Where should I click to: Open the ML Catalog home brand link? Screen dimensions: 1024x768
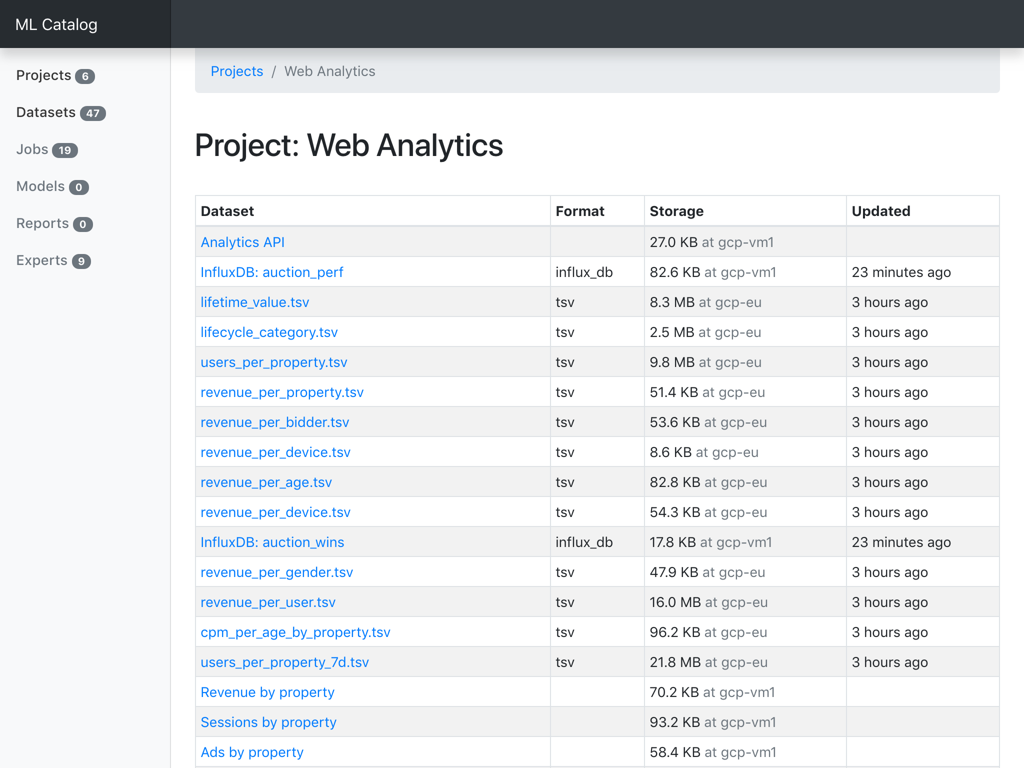56,25
